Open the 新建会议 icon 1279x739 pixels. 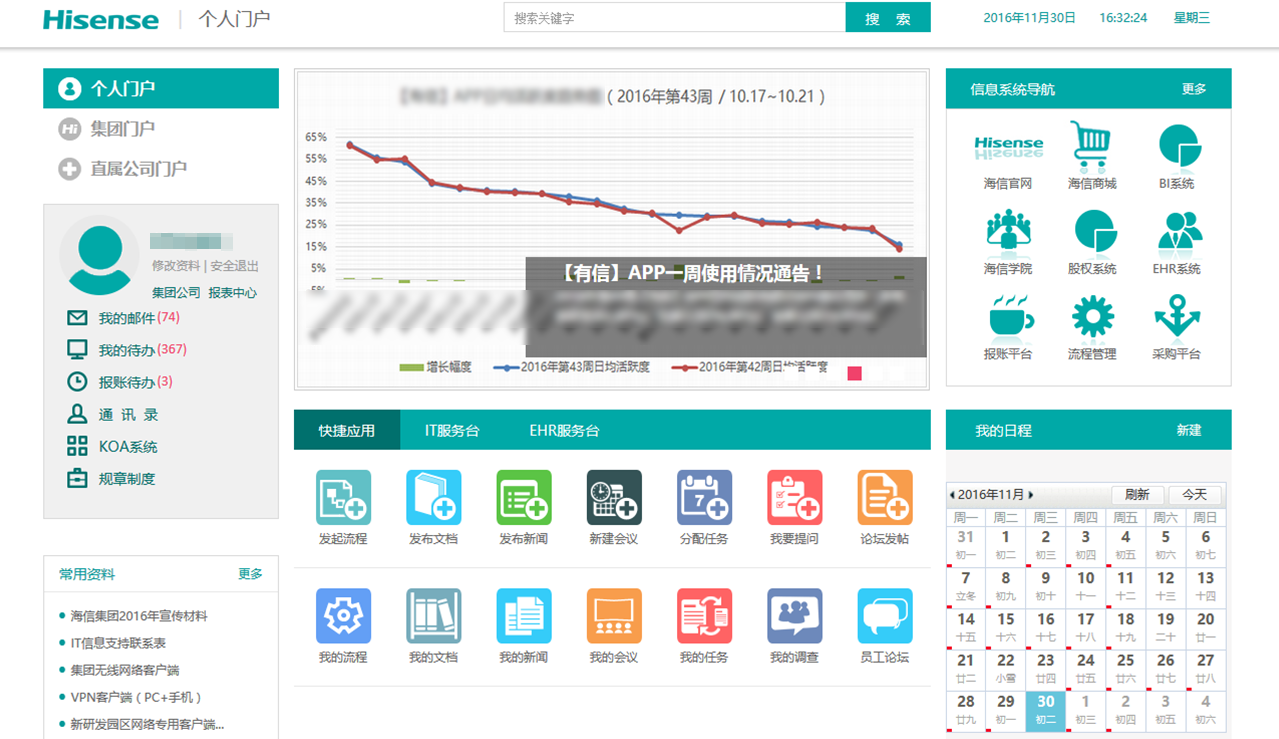point(614,498)
